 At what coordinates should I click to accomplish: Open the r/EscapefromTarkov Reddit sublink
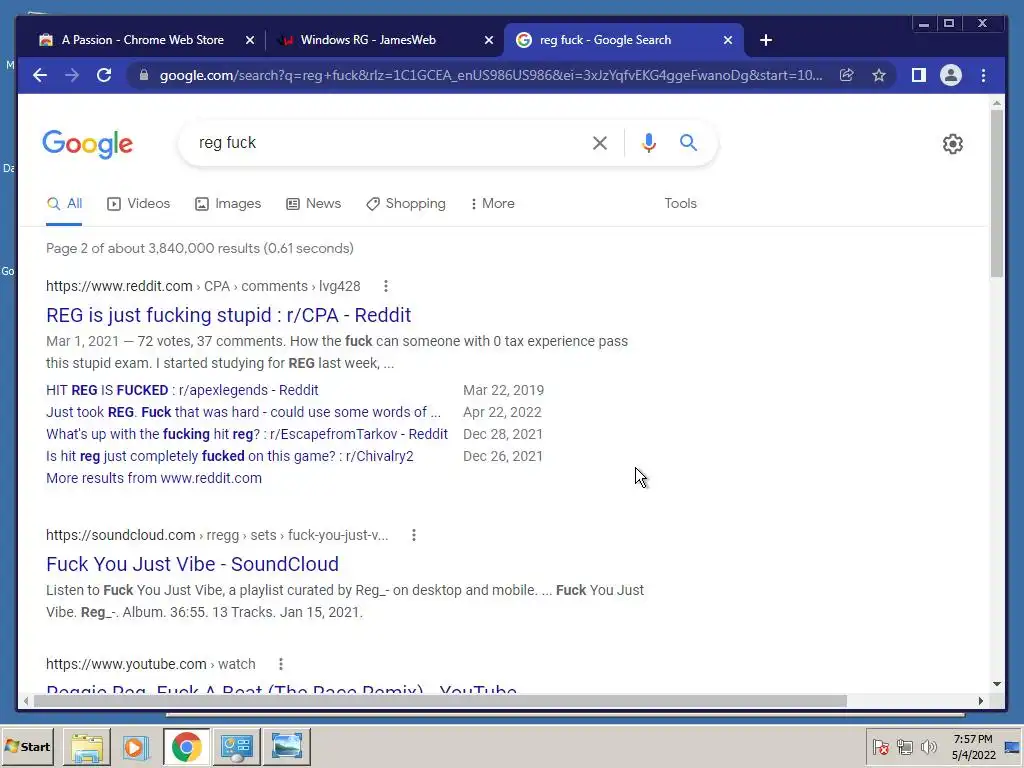point(247,434)
